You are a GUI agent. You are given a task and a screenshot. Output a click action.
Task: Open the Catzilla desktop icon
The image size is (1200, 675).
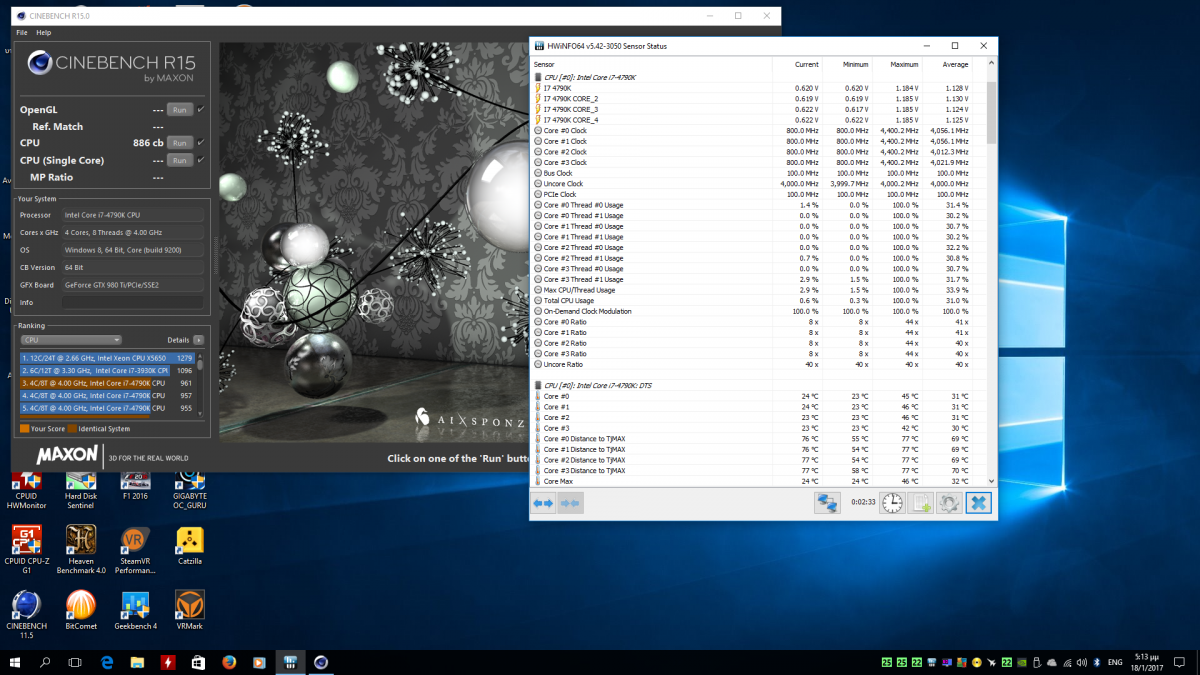[190, 546]
